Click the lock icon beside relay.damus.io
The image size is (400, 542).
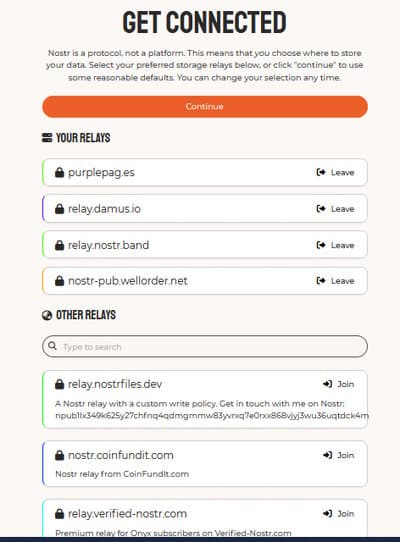[x=59, y=209]
